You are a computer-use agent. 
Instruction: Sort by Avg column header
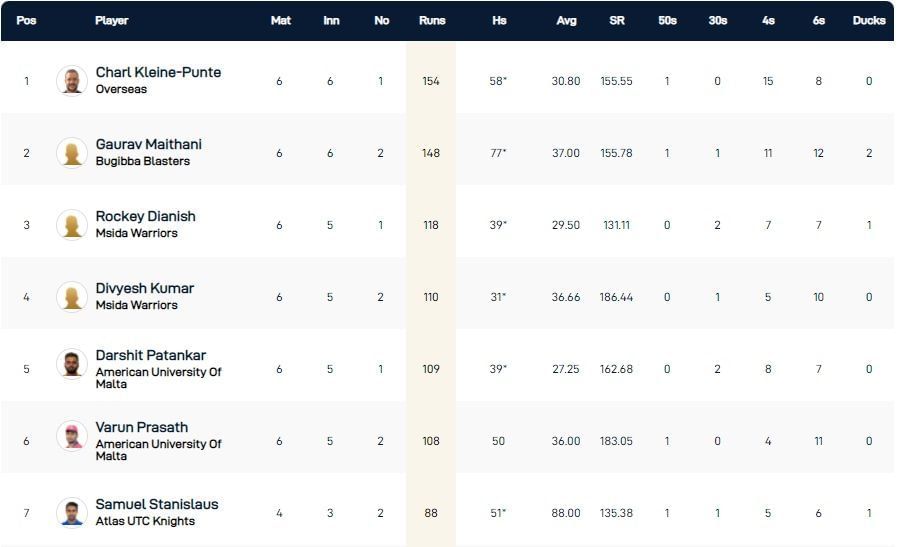[x=566, y=20]
